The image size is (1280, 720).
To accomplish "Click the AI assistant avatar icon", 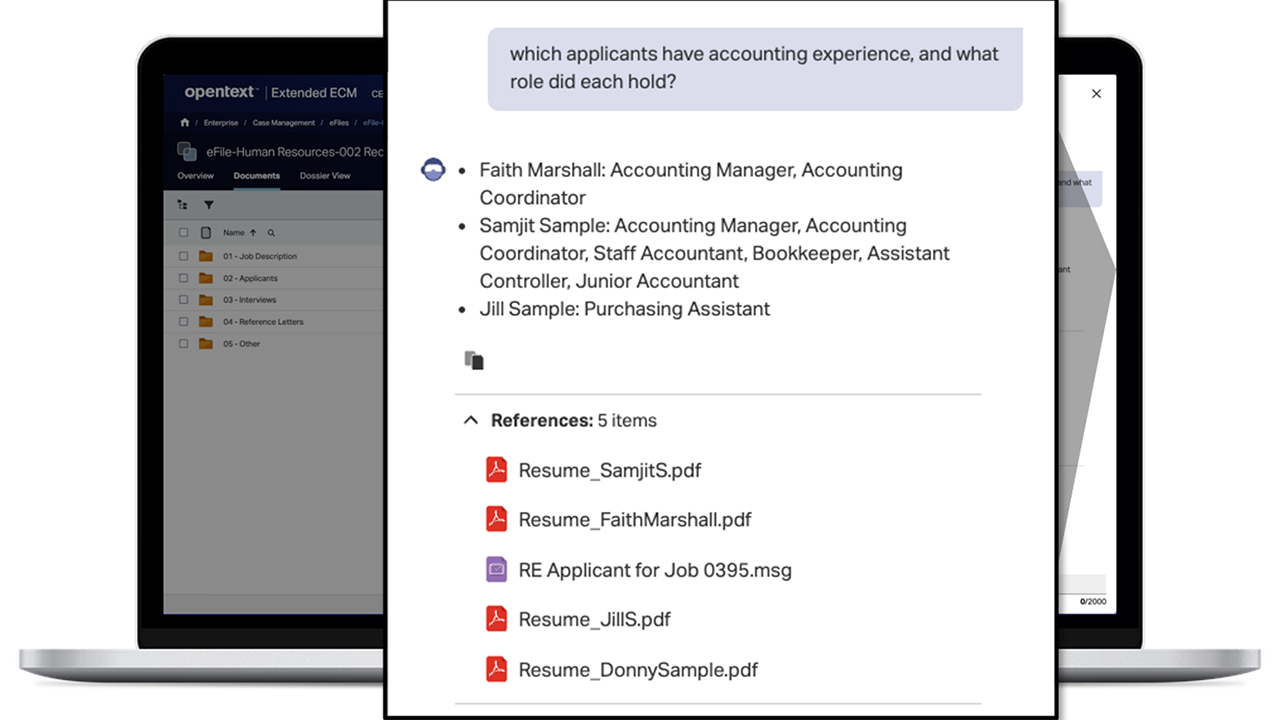I will (x=432, y=170).
